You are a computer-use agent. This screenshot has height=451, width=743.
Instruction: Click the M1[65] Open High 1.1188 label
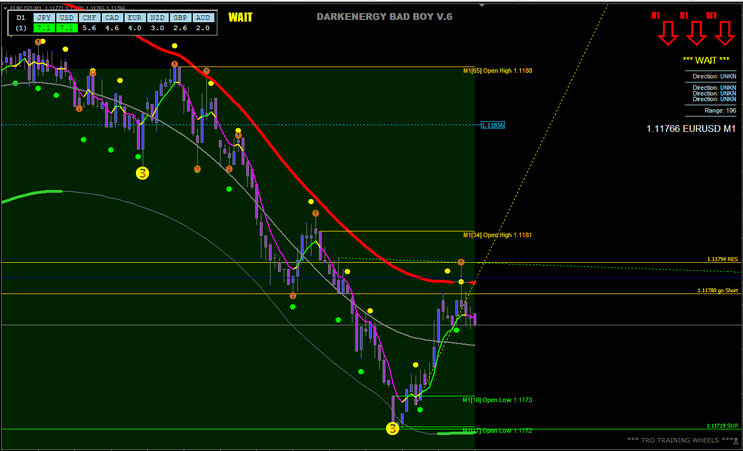point(497,71)
